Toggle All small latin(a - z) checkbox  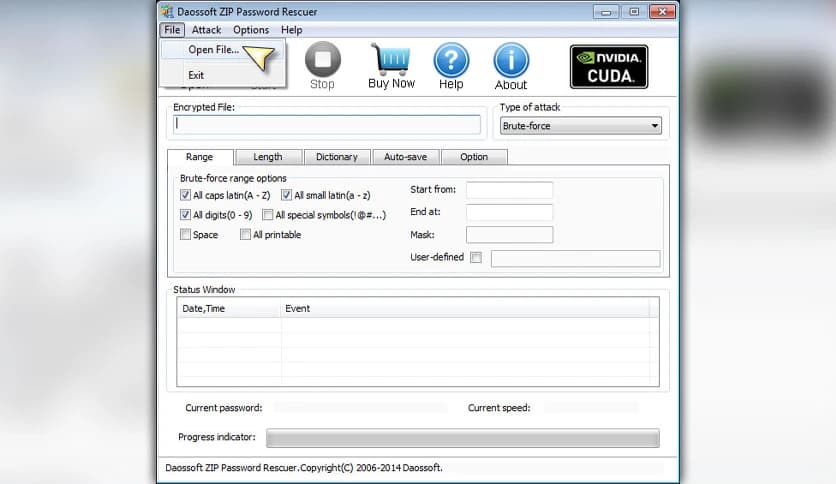pos(286,195)
